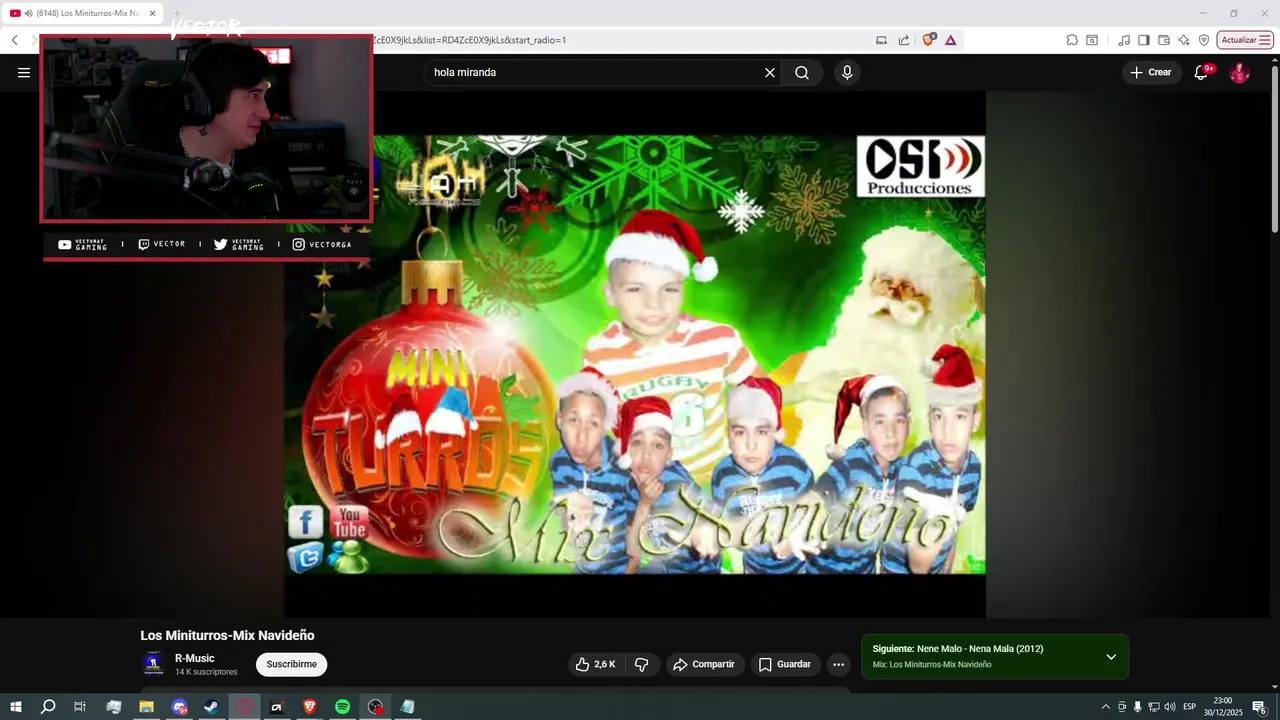Open the R-Music channel name link
The image size is (1280, 720).
195,658
